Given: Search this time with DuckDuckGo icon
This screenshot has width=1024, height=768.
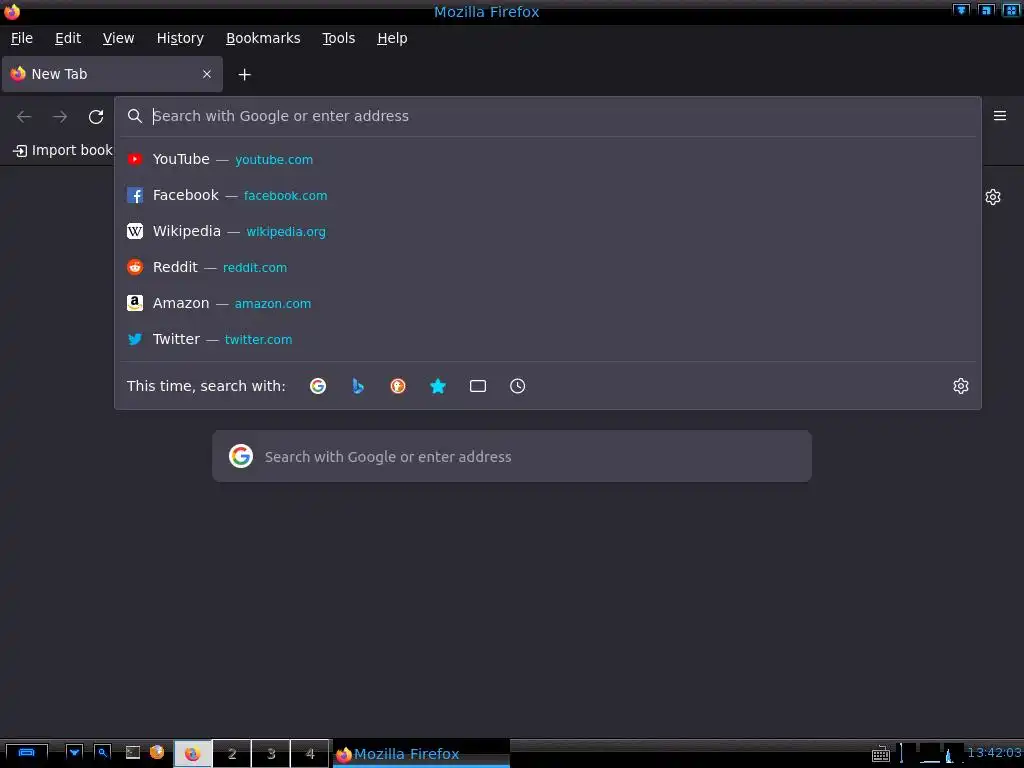Looking at the screenshot, I should click(x=398, y=386).
